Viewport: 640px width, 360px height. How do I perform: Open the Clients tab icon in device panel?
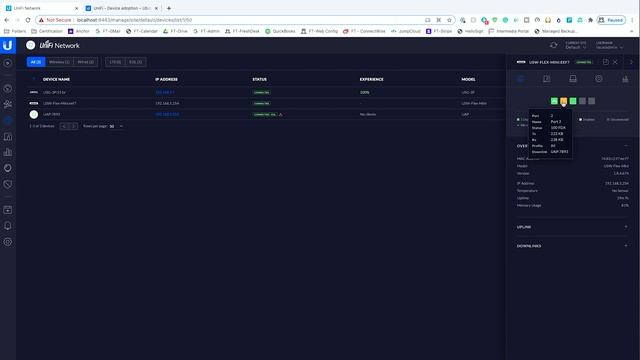click(x=547, y=79)
